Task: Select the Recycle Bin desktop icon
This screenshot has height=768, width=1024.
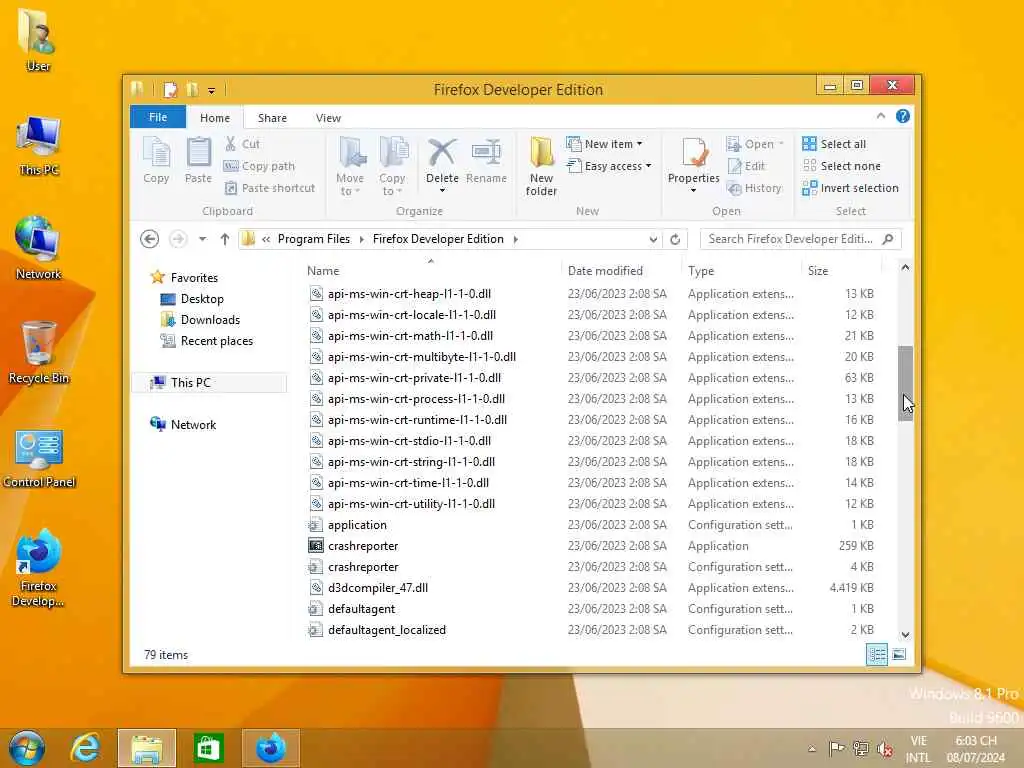Action: point(39,353)
